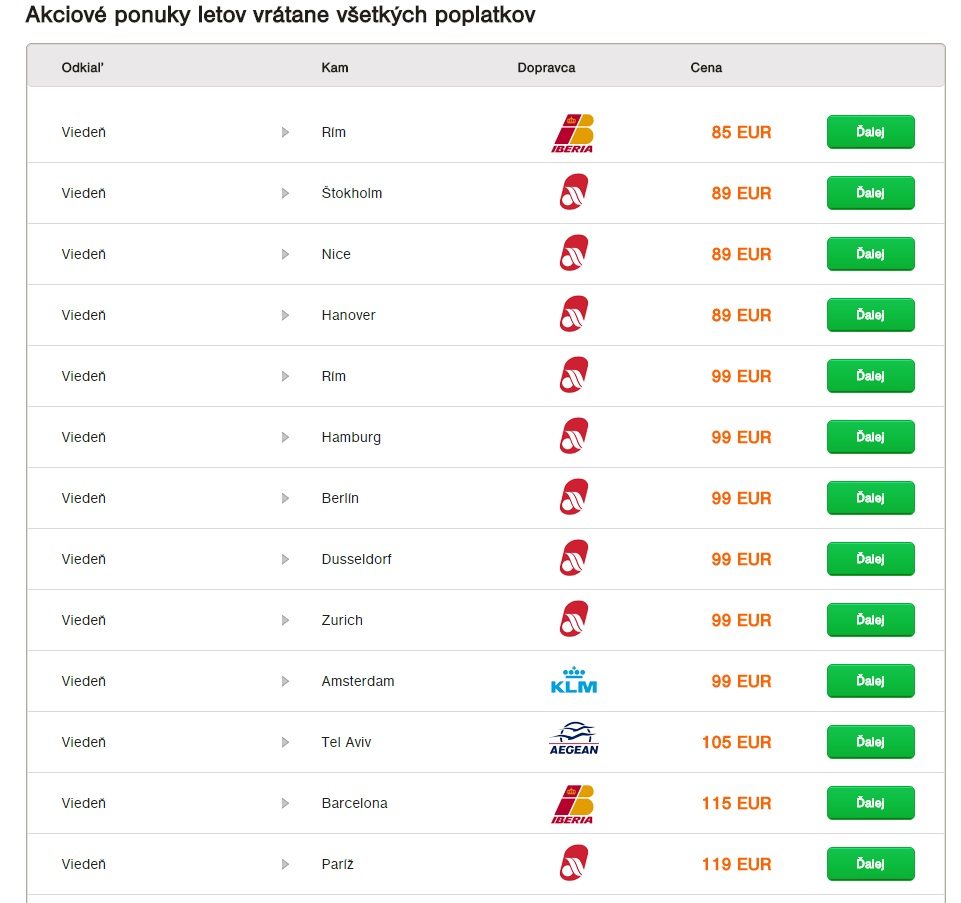Click the destination Dusseldorf

[356, 559]
